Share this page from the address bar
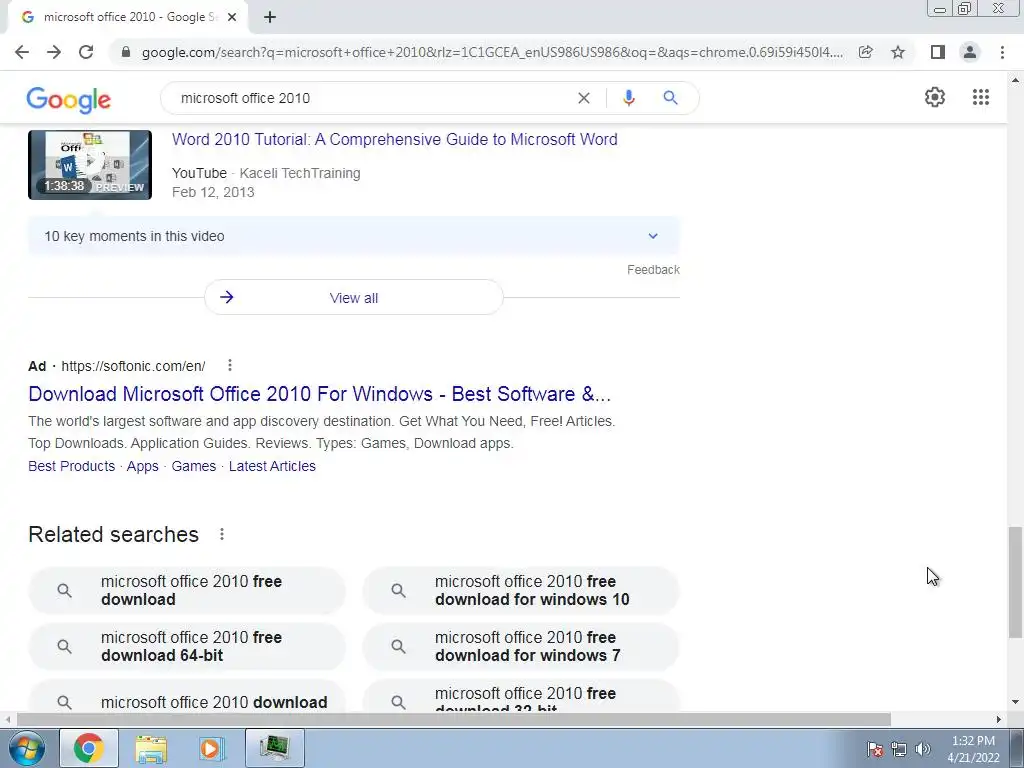Screen dimensions: 1024x768 (865, 52)
